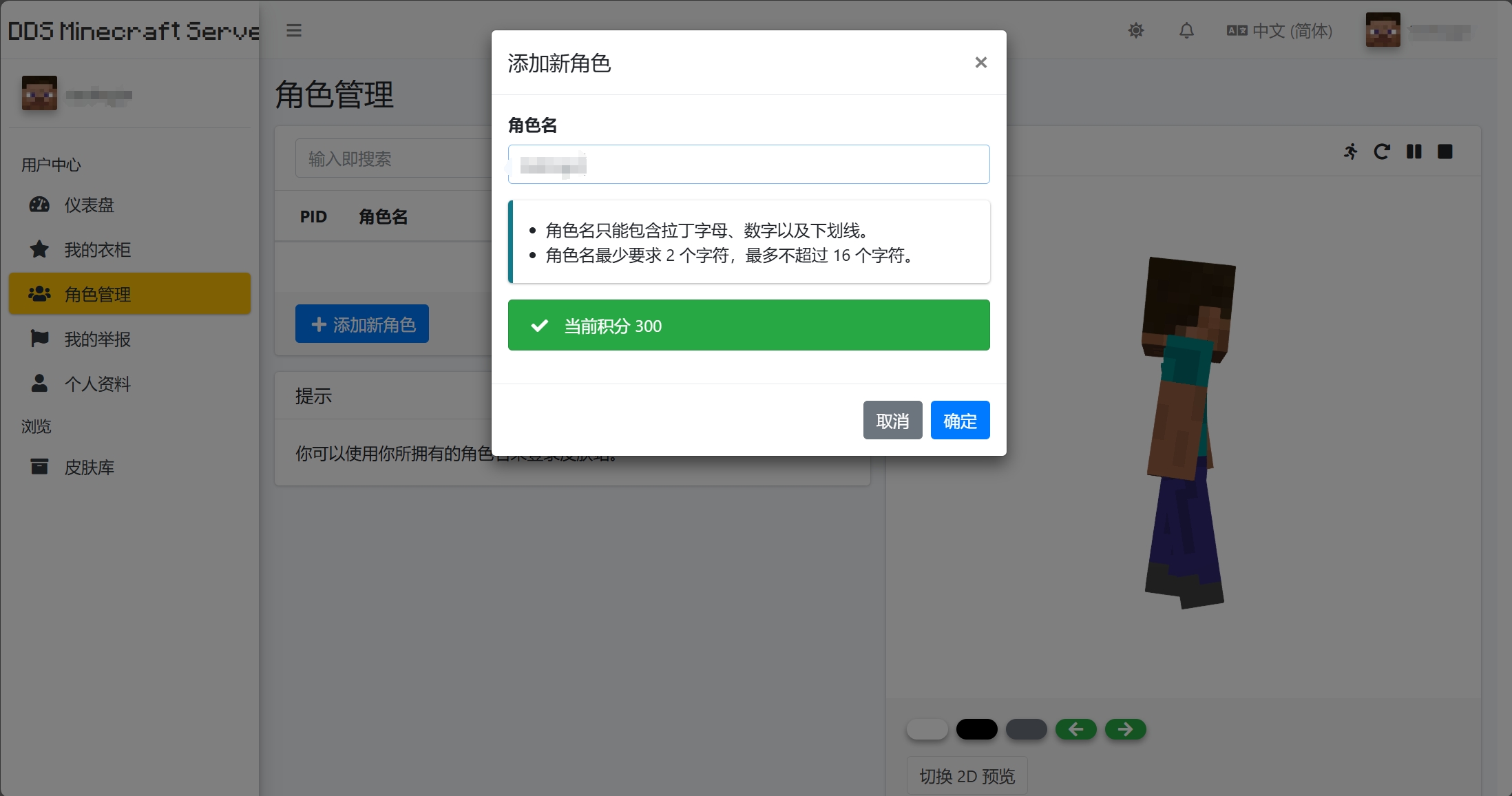
Task: Stop the skin model animation
Action: (x=1445, y=151)
